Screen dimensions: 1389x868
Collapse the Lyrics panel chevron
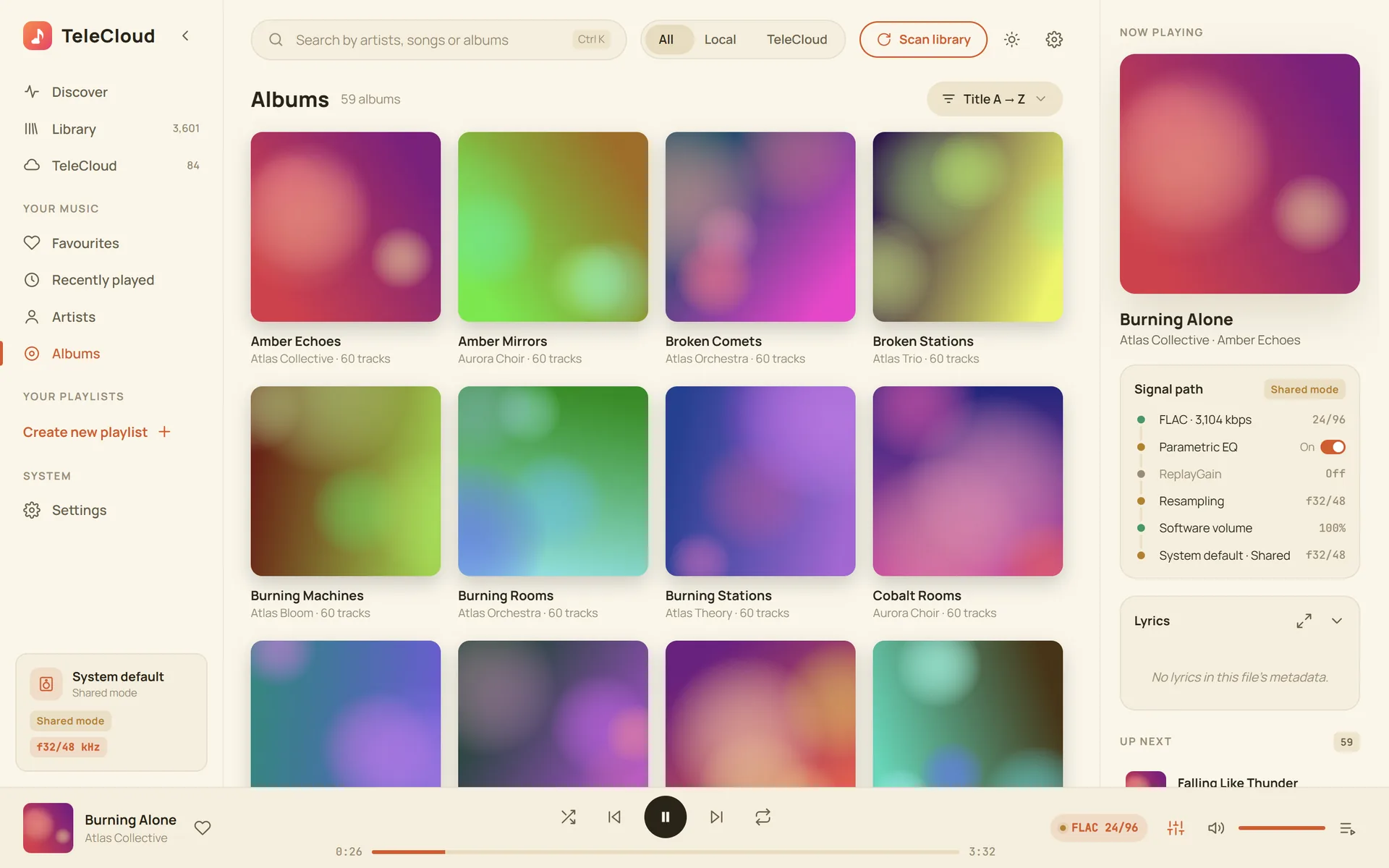click(1337, 621)
